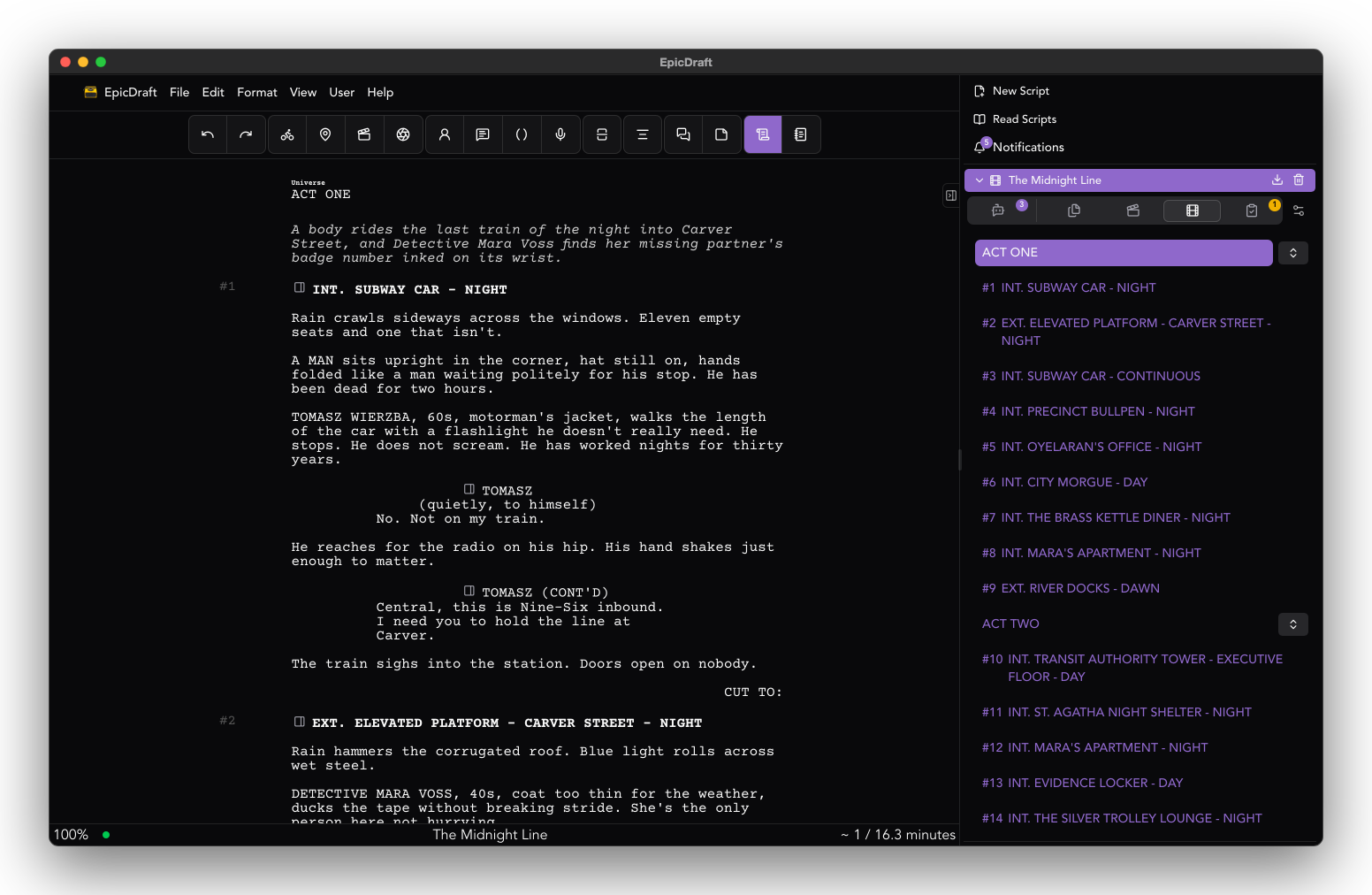The image size is (1372, 895).
Task: Toggle the notebook view button in toolbar
Action: tap(801, 134)
